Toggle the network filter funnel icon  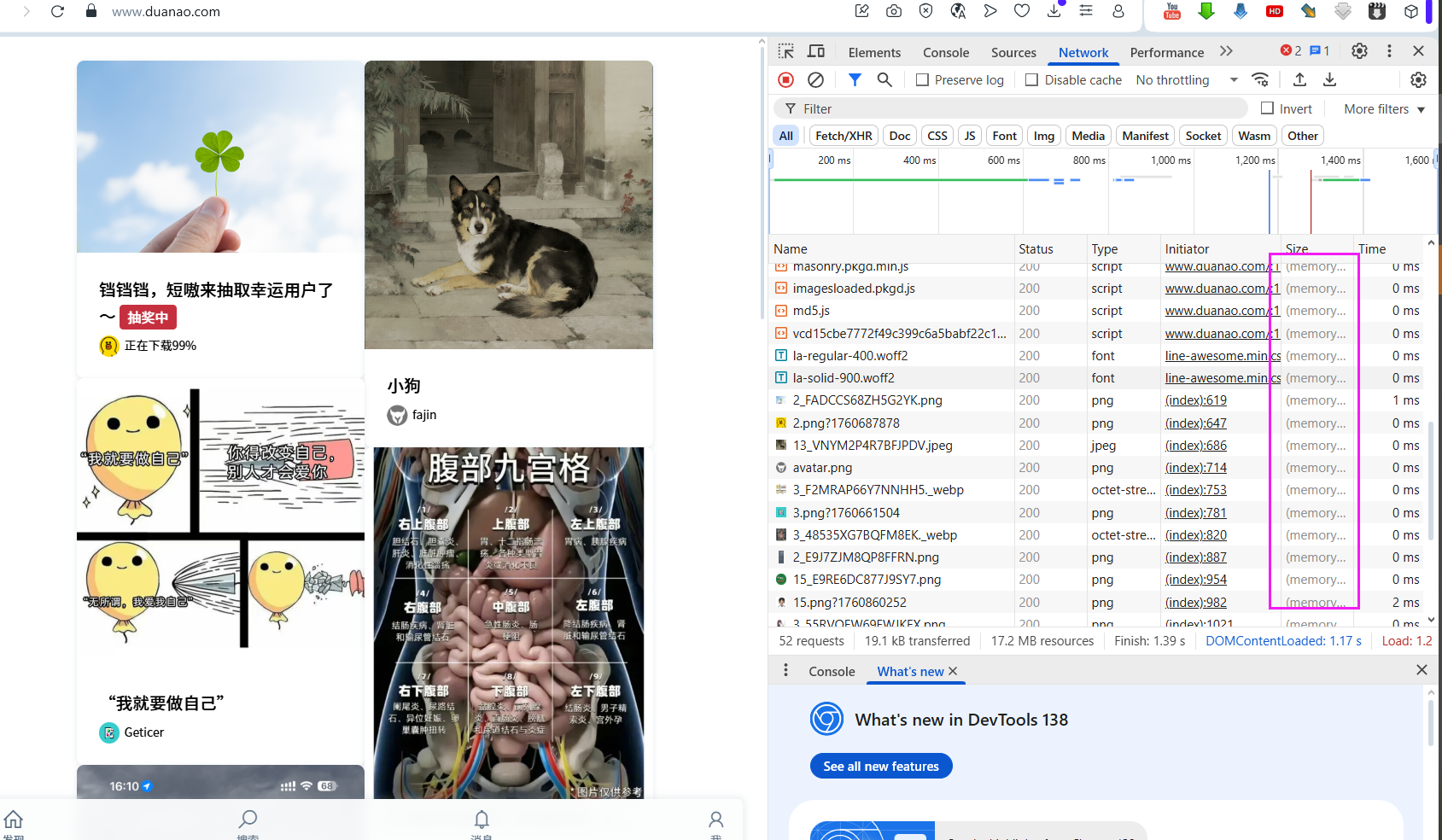[855, 79]
